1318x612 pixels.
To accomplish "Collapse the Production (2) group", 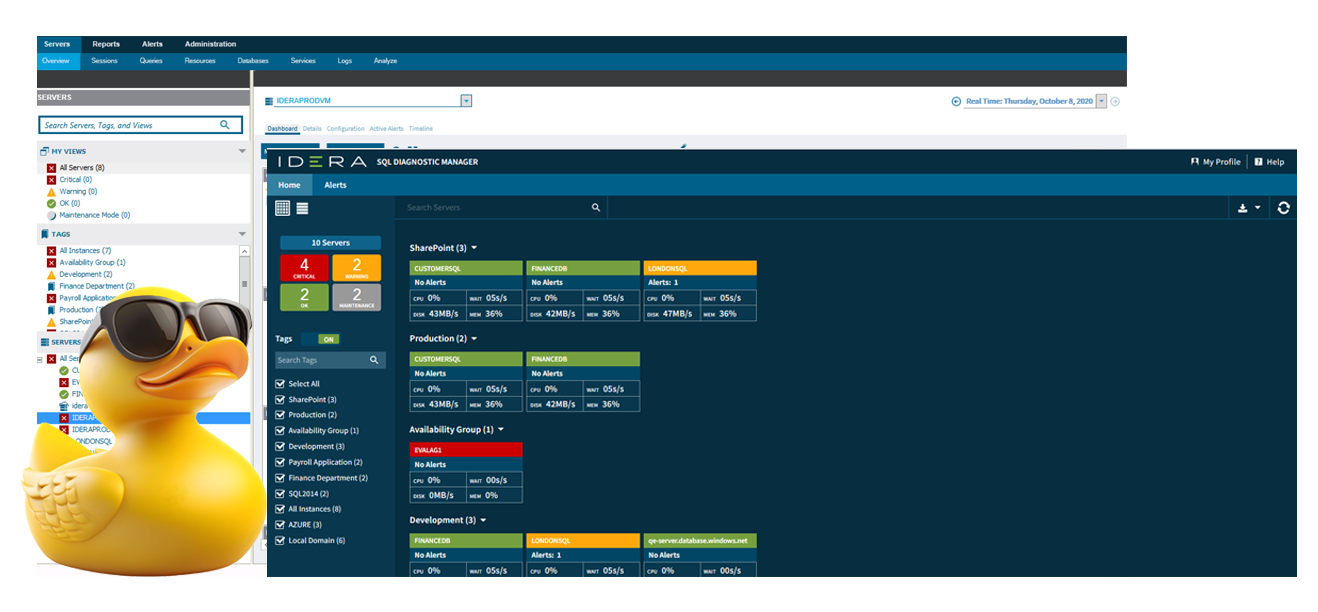I will [474, 339].
